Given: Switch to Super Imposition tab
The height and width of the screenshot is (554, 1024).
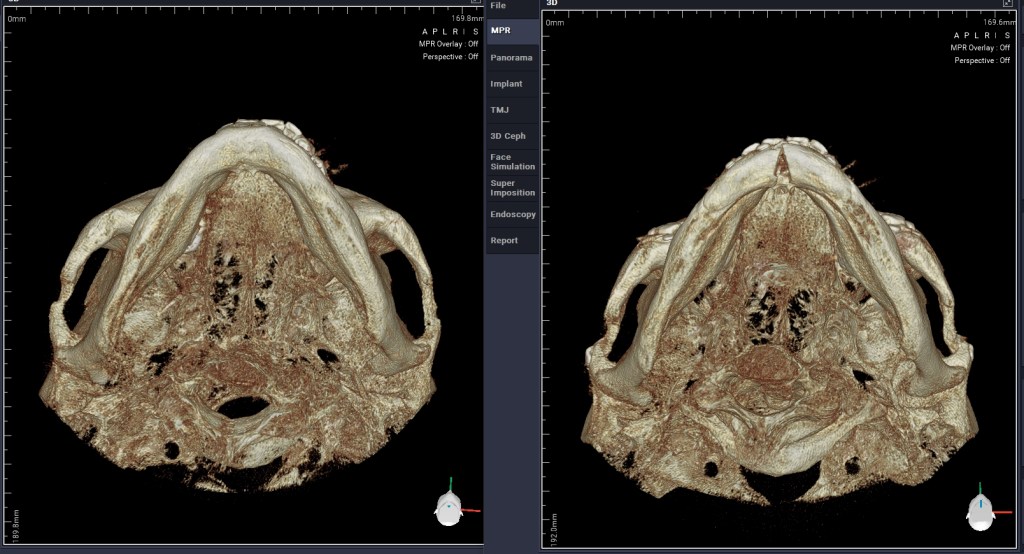Looking at the screenshot, I should (512, 188).
